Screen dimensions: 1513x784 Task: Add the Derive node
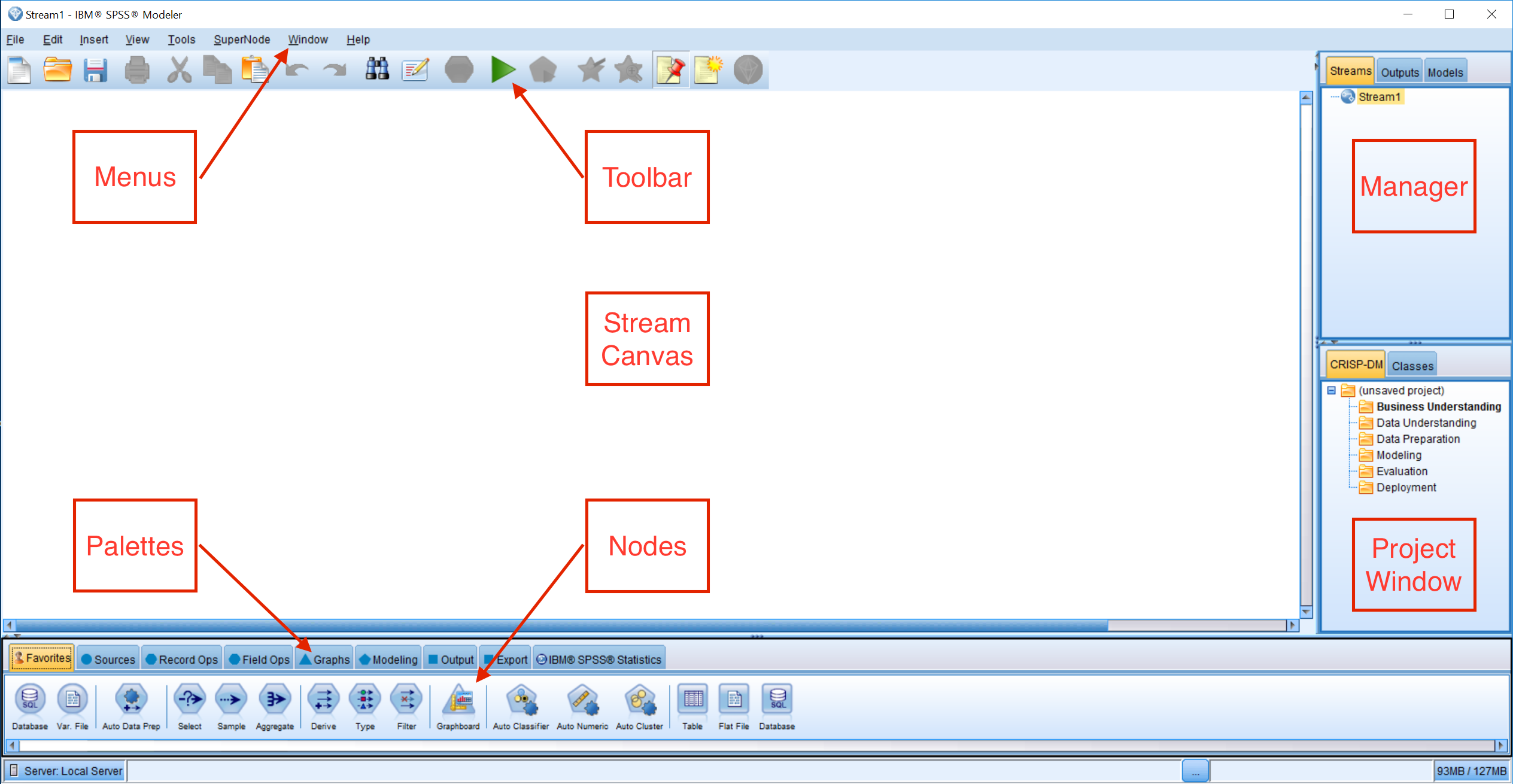tap(323, 707)
